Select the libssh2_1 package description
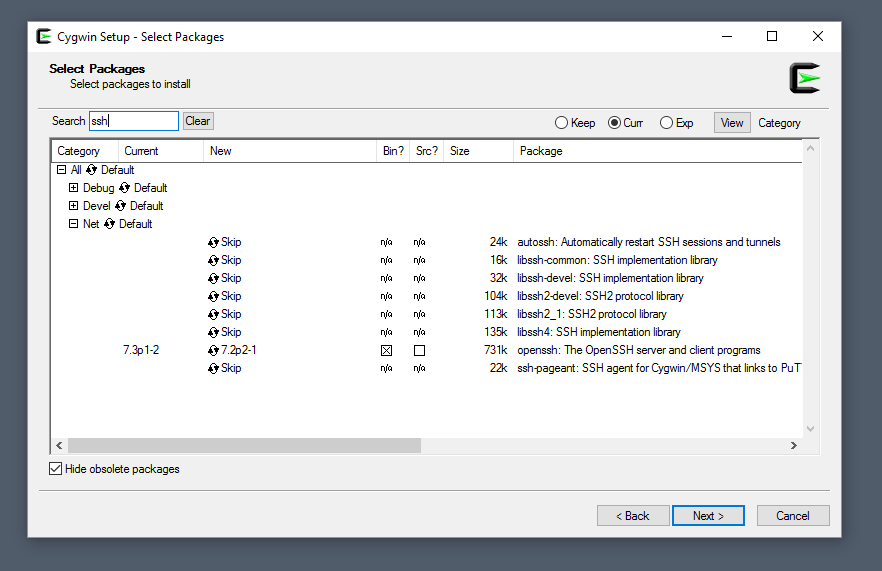 [x=592, y=314]
